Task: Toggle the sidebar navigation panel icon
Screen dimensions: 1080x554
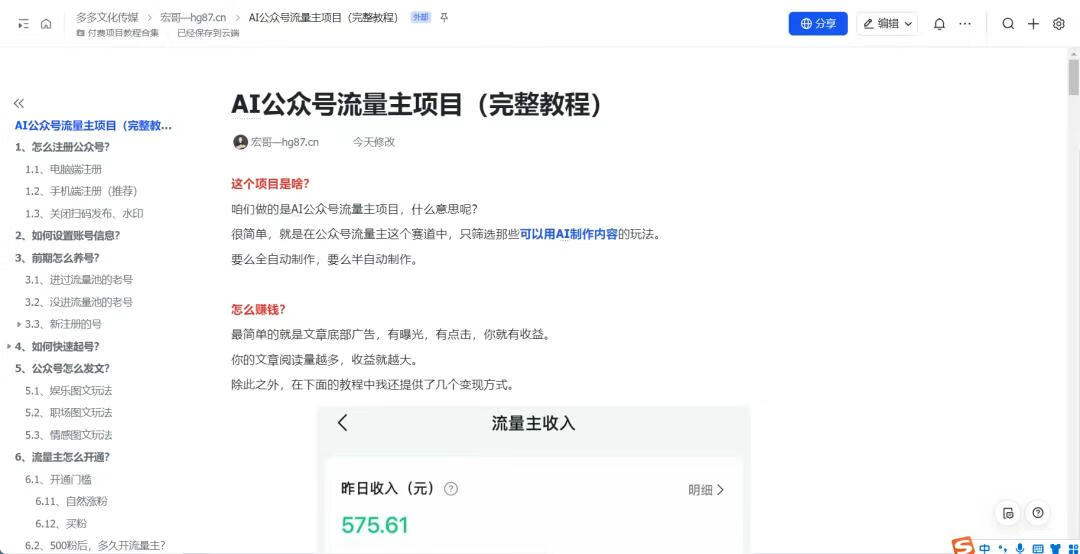Action: pyautogui.click(x=23, y=24)
